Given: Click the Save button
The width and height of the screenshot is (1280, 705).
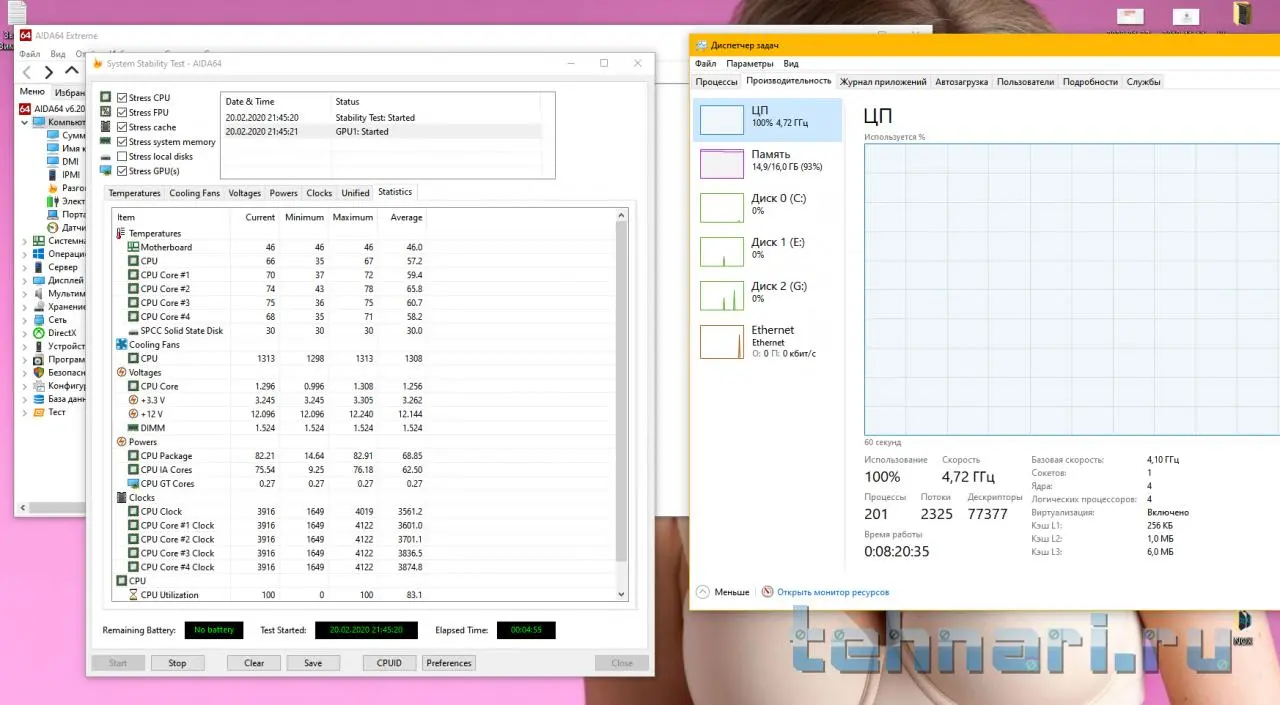Looking at the screenshot, I should pos(313,663).
